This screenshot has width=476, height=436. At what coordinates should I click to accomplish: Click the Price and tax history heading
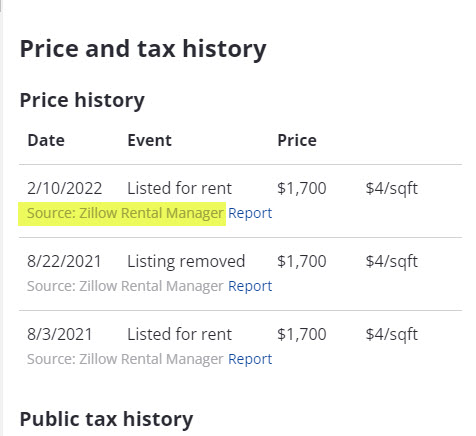143,49
